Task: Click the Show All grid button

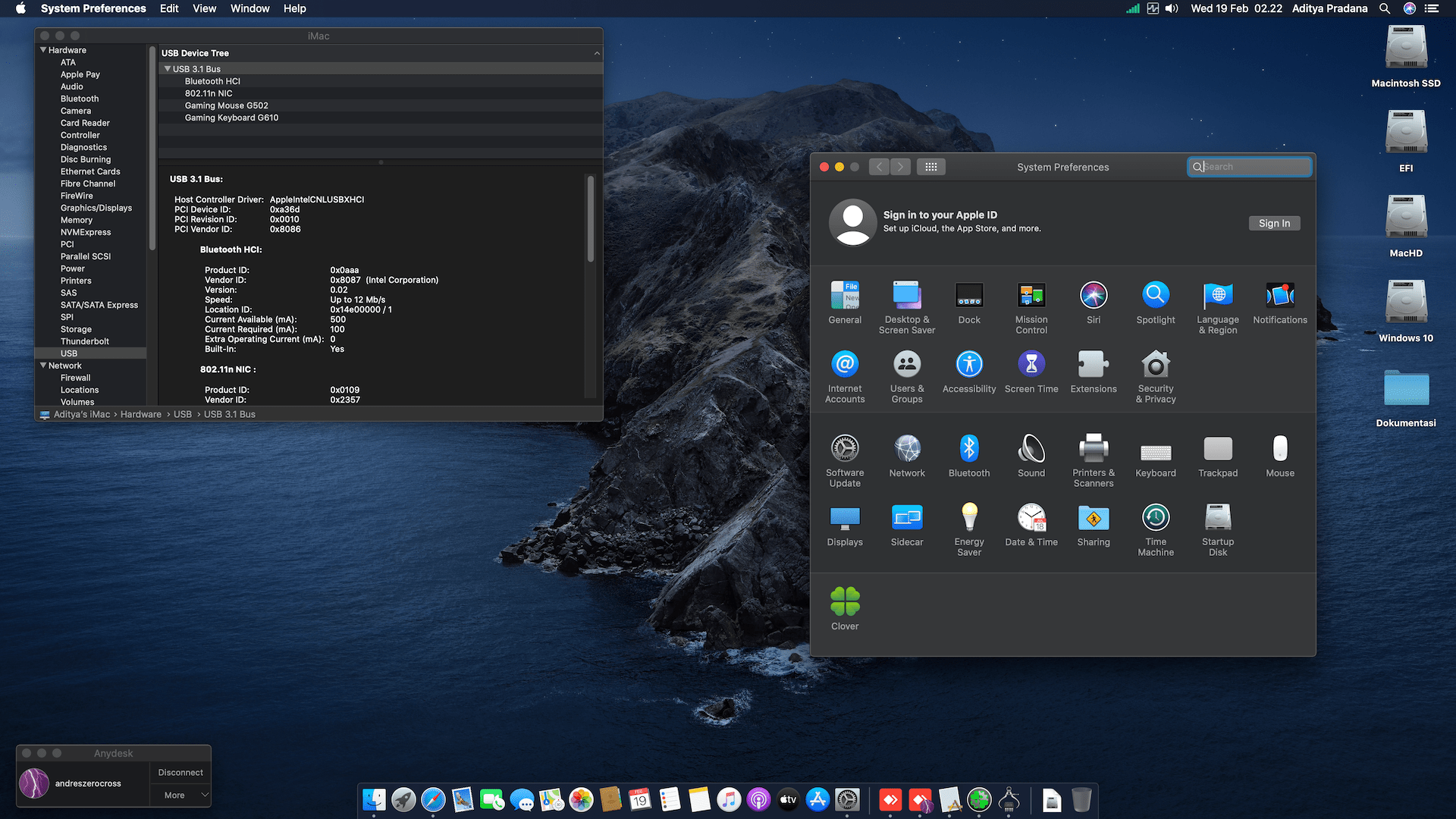Action: [930, 167]
